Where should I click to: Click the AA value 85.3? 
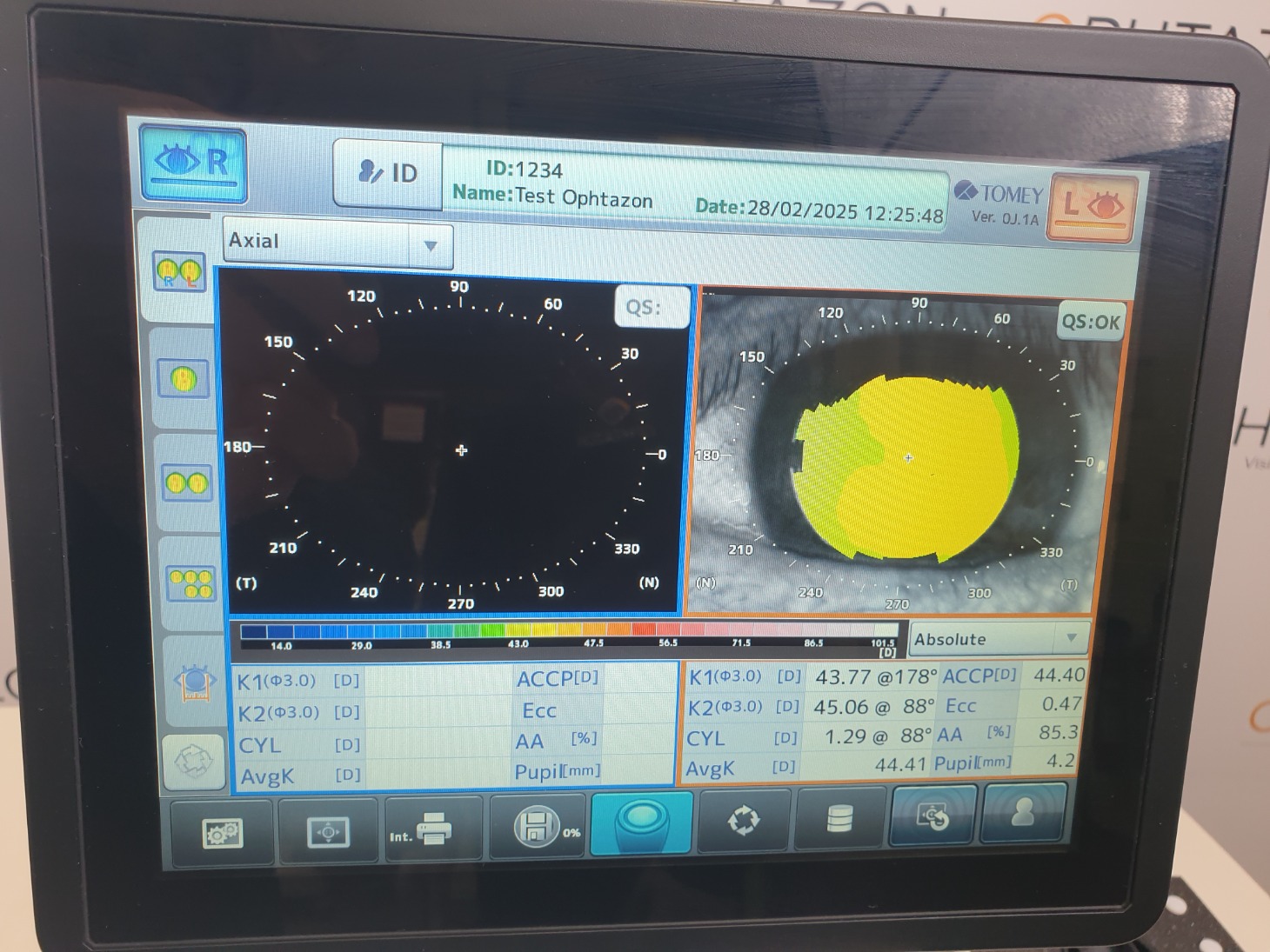click(x=1059, y=732)
